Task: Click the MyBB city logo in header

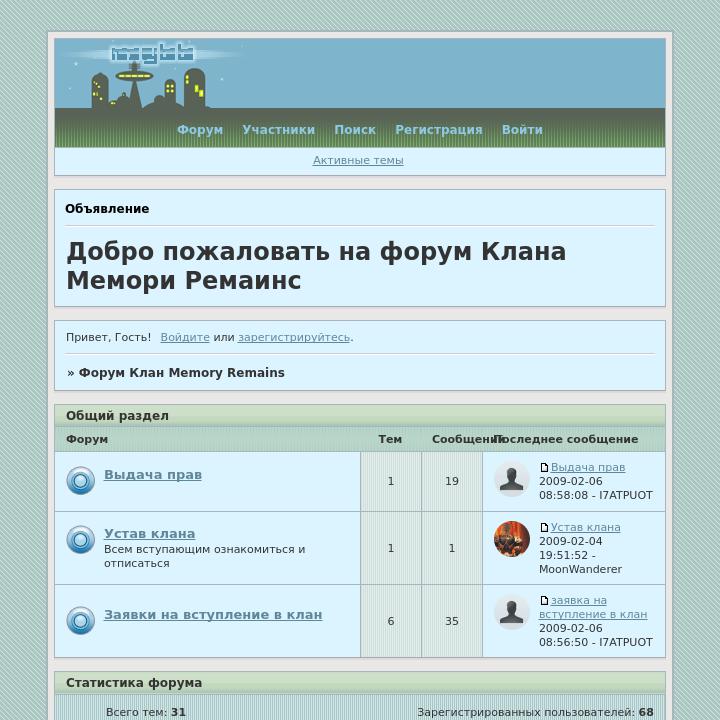Action: [152, 75]
